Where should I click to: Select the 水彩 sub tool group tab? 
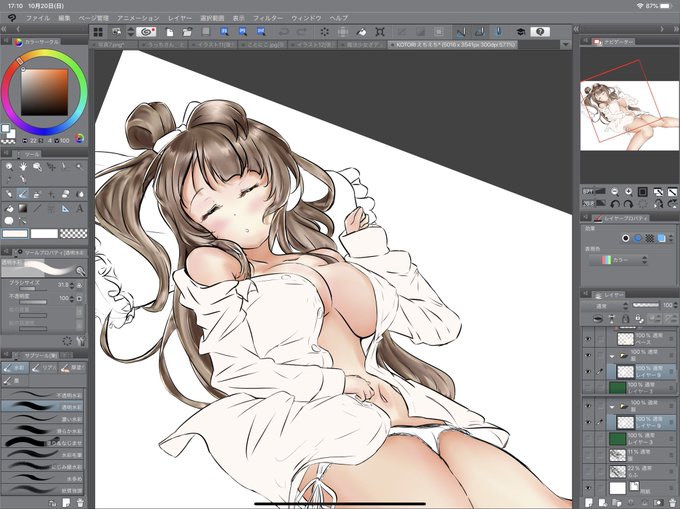pyautogui.click(x=15, y=368)
